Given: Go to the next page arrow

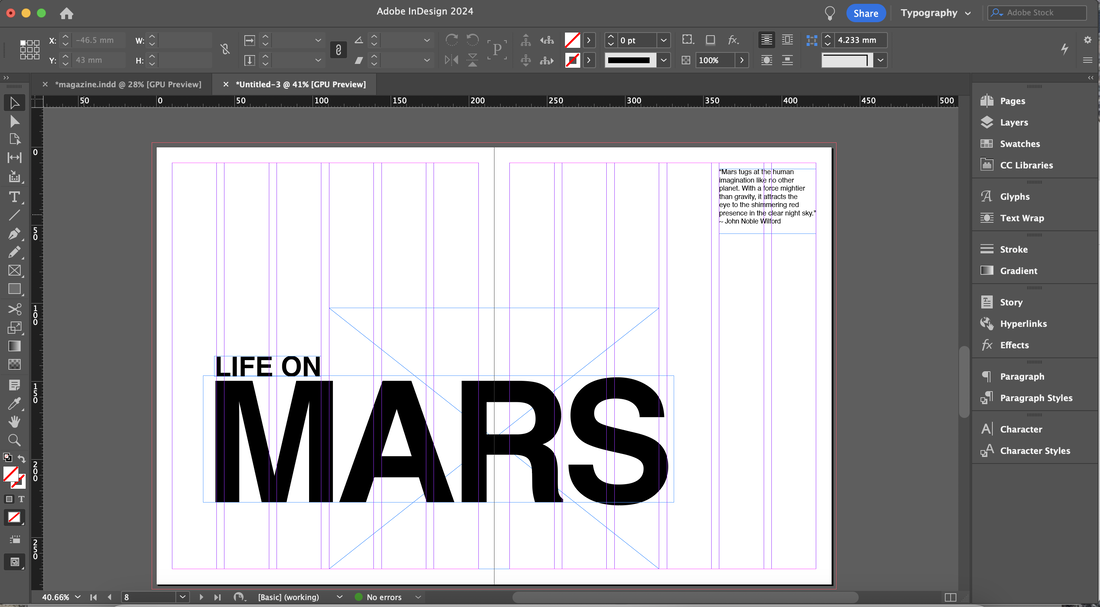Looking at the screenshot, I should [201, 597].
